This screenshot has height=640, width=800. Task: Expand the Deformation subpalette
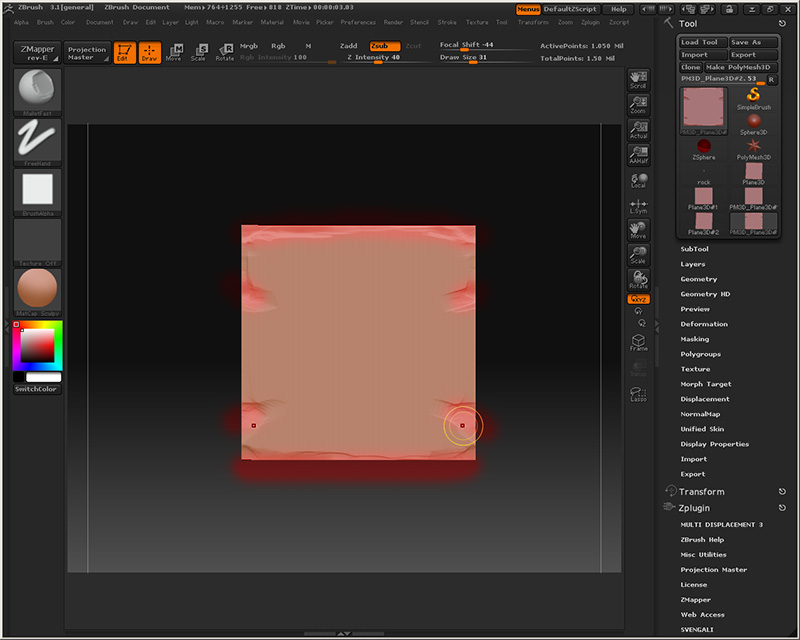704,324
